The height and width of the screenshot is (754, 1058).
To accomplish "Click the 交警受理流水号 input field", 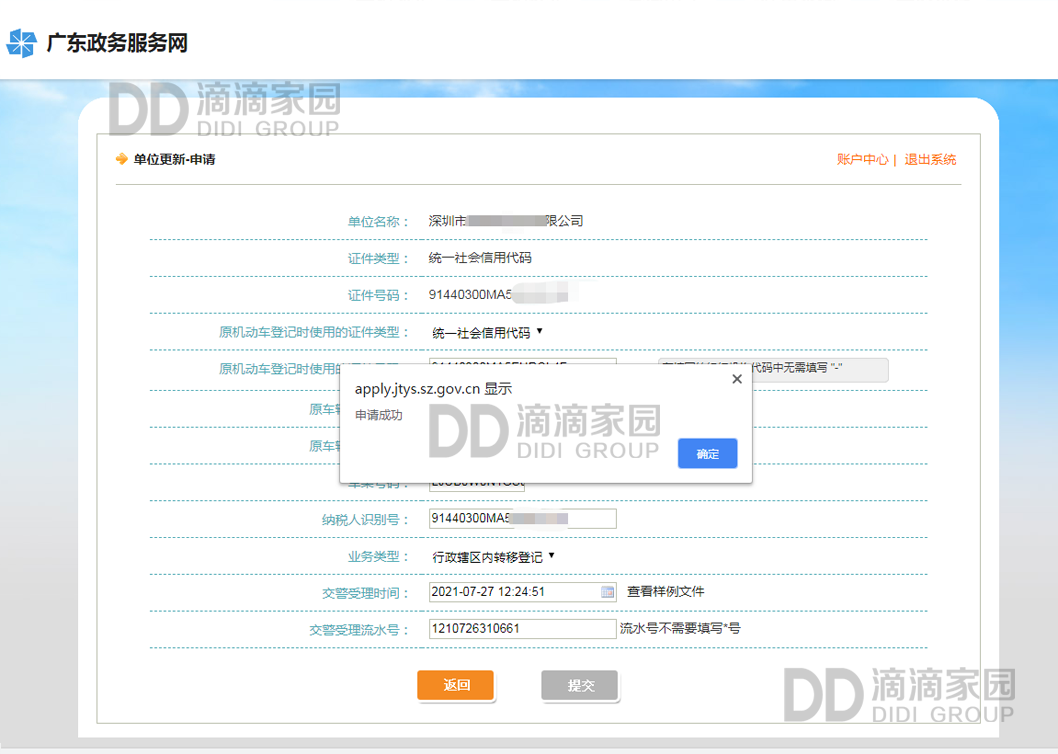I will 522,628.
